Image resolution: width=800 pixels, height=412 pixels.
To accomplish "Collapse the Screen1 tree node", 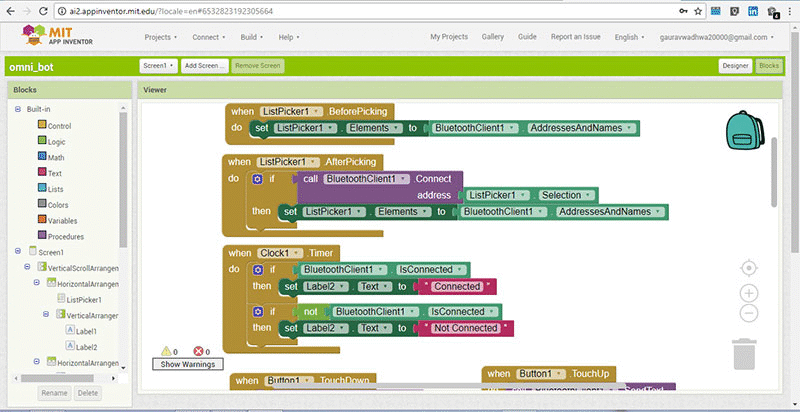I will point(18,251).
